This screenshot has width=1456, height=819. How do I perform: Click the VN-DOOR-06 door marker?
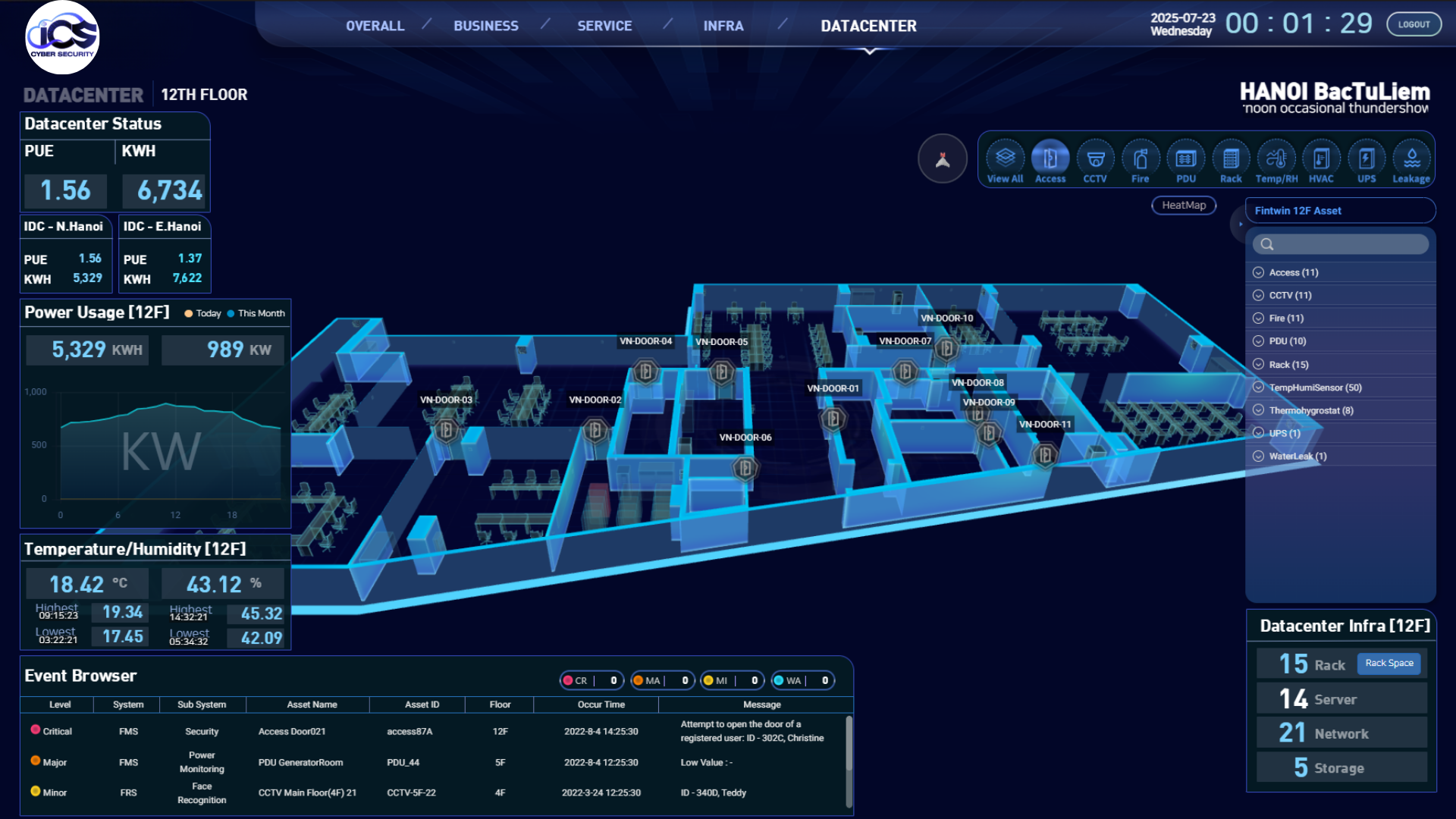tap(745, 469)
